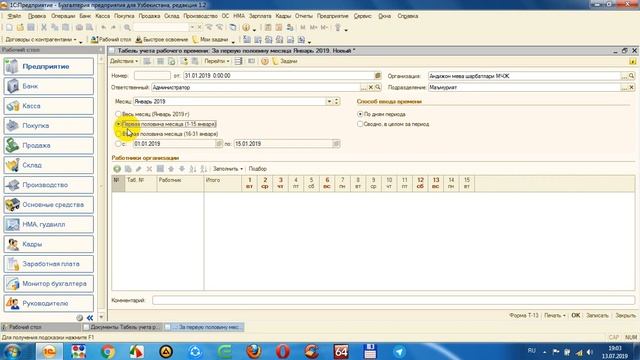The height and width of the screenshot is (360, 640).
Task: Click the move-down arrow in workers toolbar
Action: pos(182,169)
